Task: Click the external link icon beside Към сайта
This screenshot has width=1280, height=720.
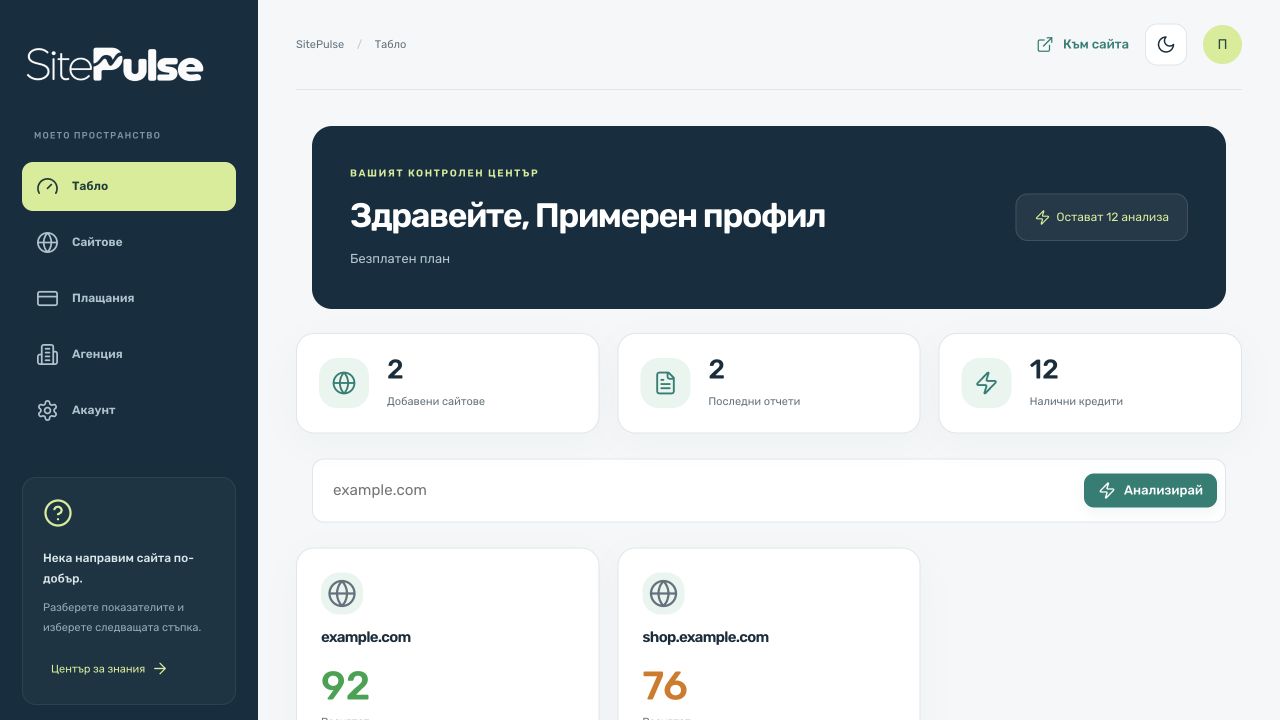Action: tap(1045, 44)
